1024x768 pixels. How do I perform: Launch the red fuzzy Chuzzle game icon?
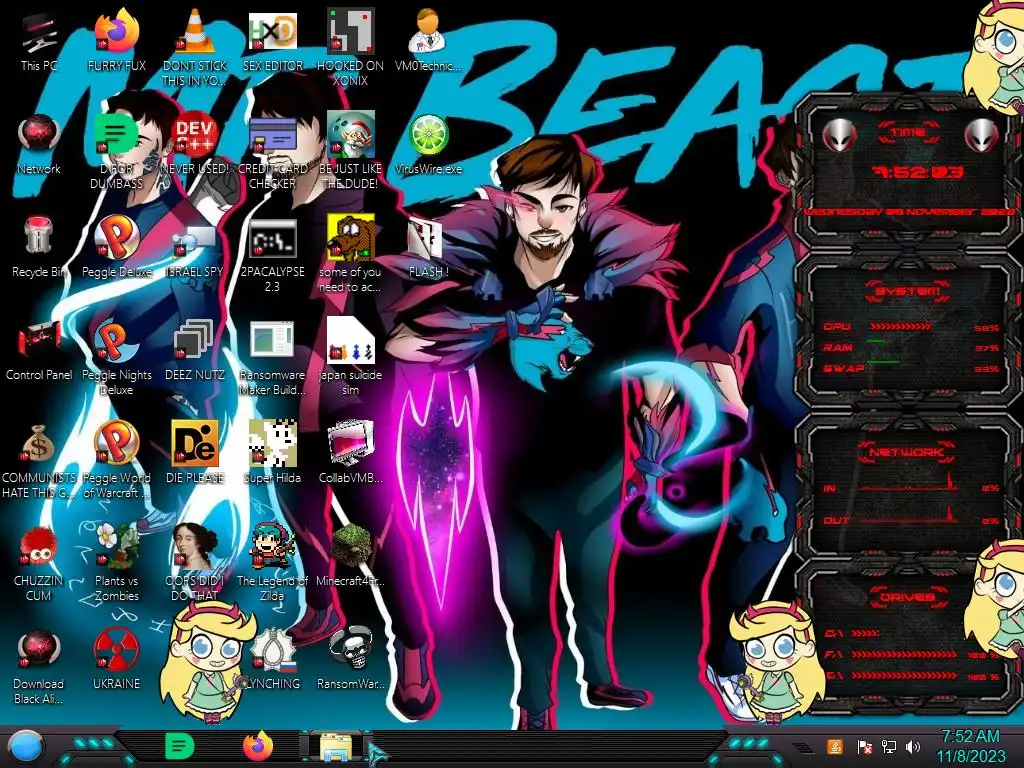(x=39, y=564)
